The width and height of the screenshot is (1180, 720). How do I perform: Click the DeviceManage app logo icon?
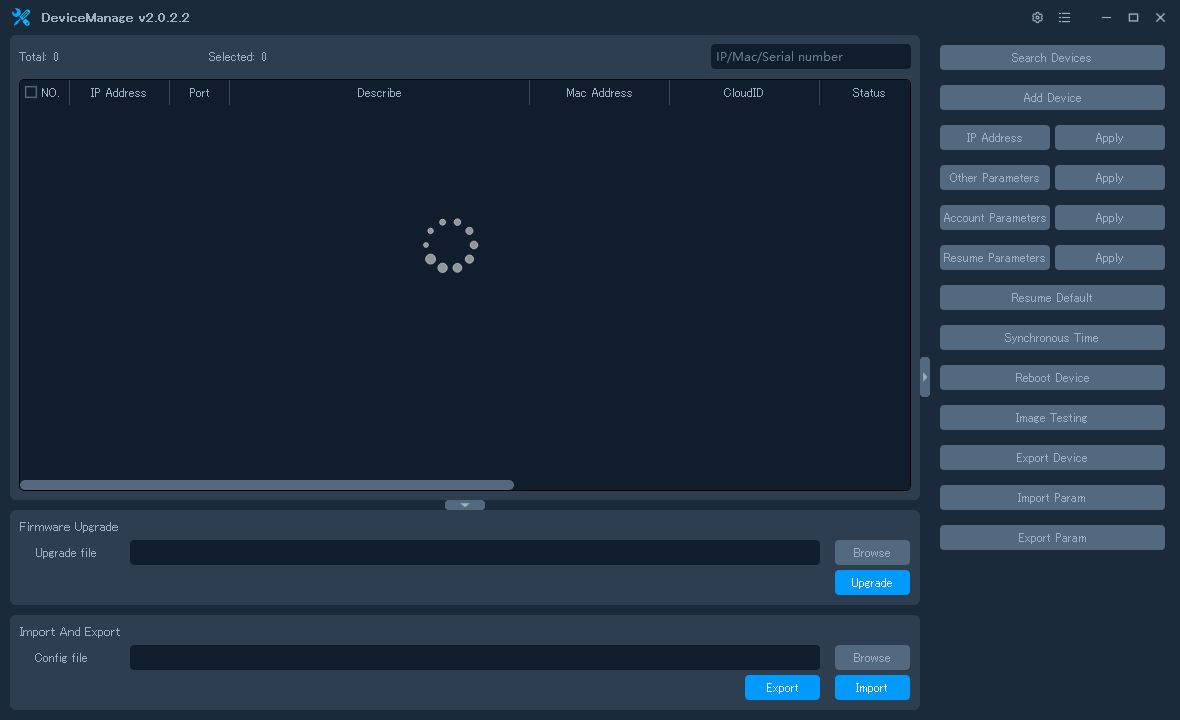(21, 18)
